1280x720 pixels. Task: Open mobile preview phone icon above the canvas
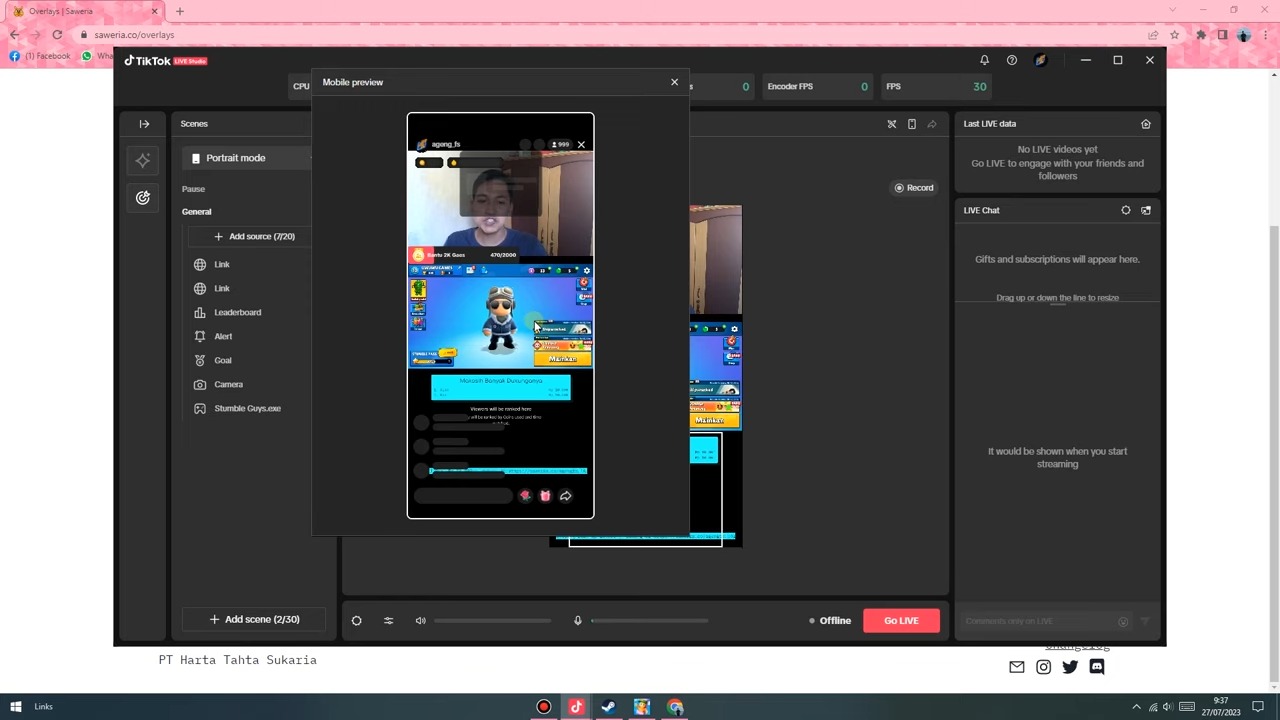(912, 124)
